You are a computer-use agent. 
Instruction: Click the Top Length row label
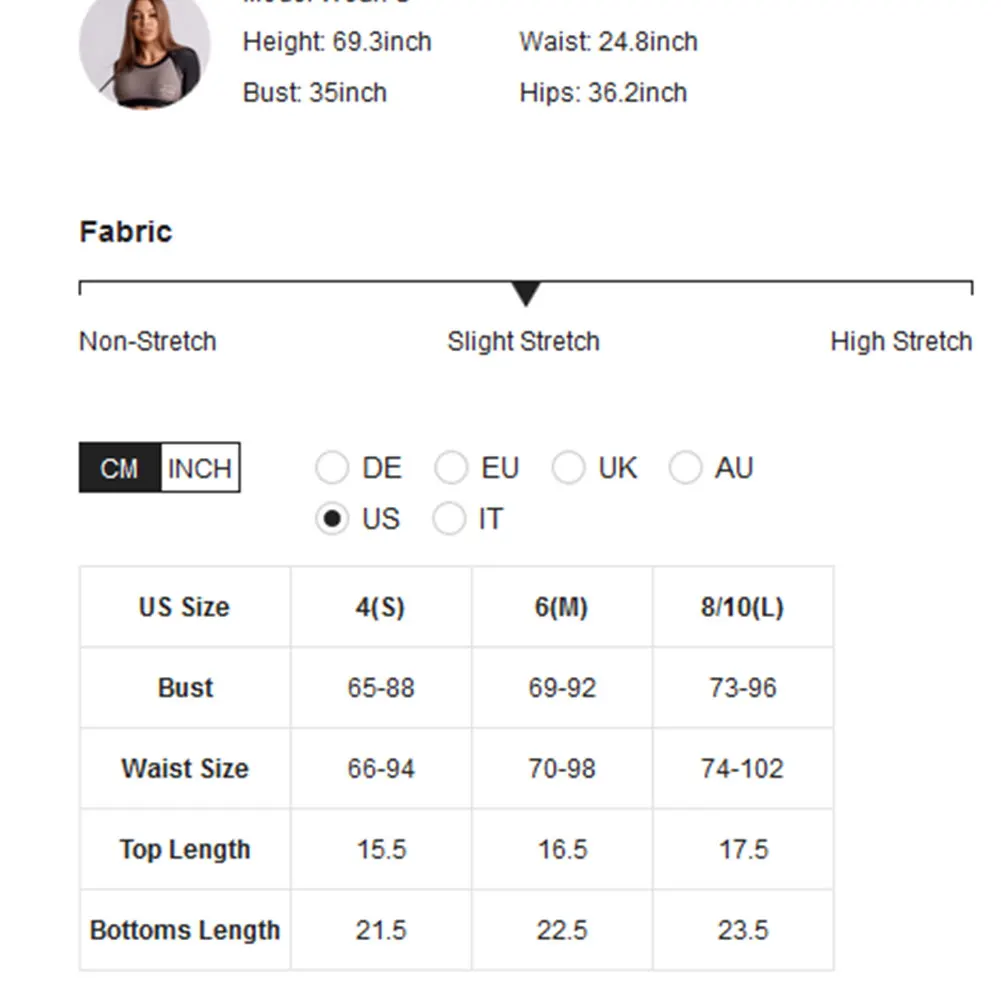[x=185, y=850]
